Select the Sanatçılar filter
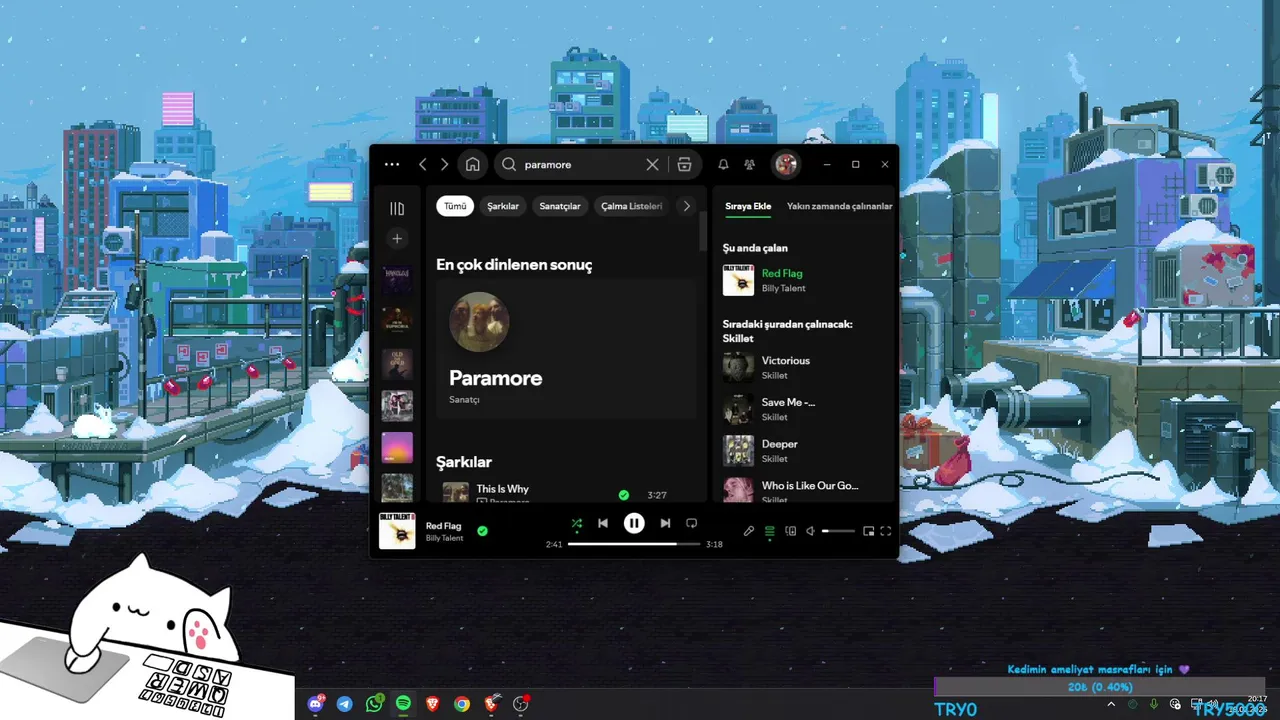This screenshot has width=1280, height=720. pyautogui.click(x=560, y=206)
